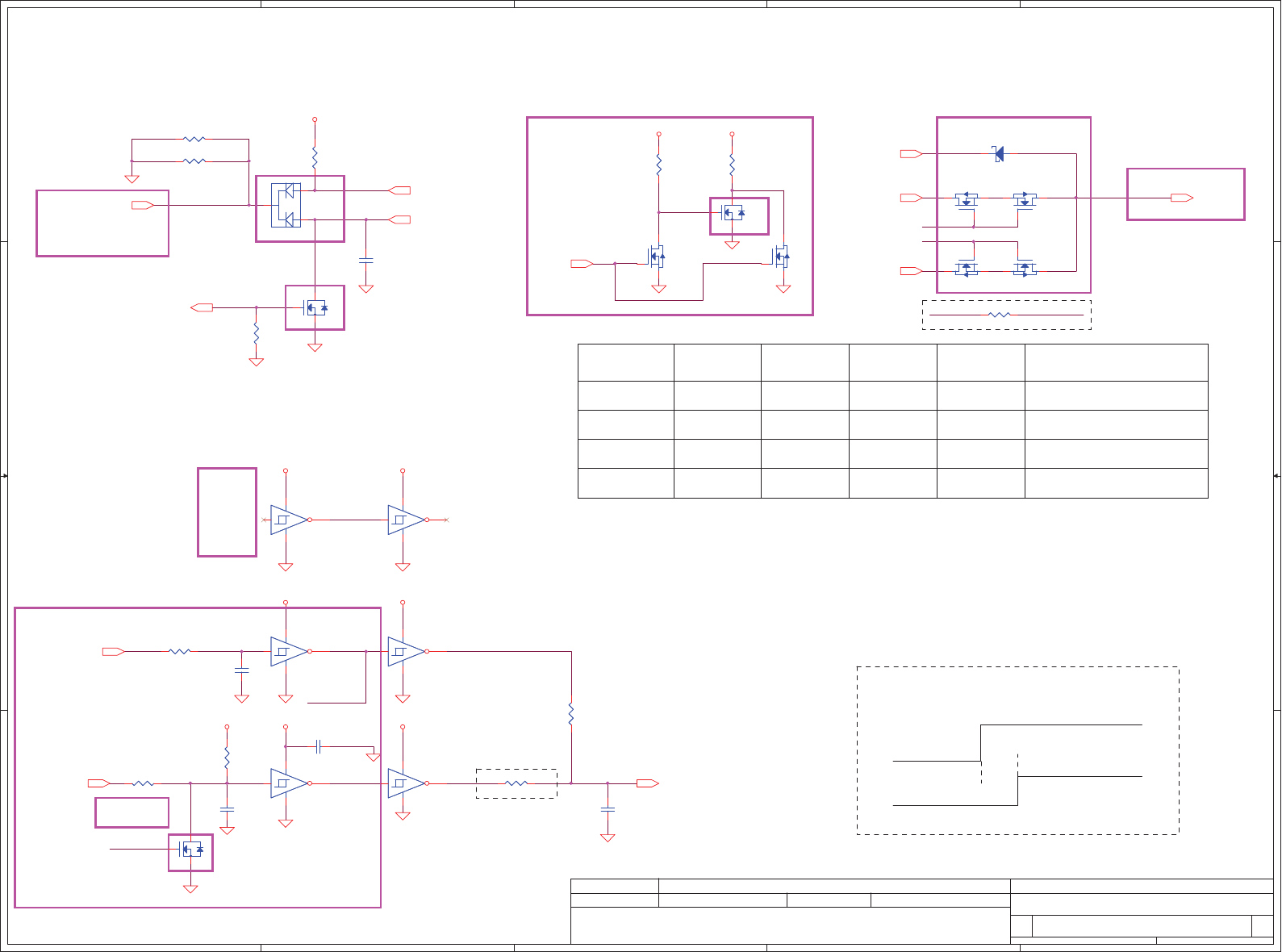Select the top input port feeding the standalone diode

[912, 153]
